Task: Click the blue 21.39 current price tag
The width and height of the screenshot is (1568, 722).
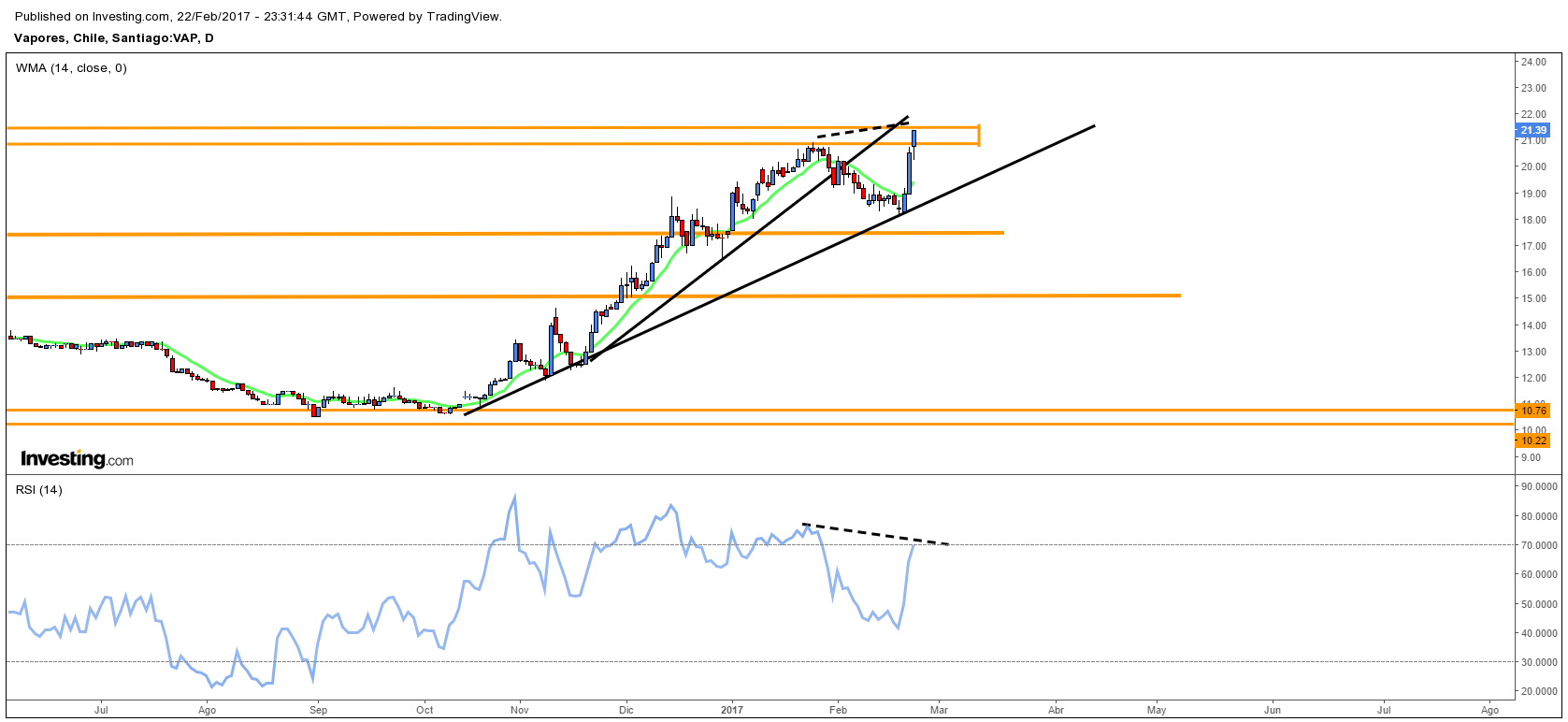Action: click(1533, 130)
